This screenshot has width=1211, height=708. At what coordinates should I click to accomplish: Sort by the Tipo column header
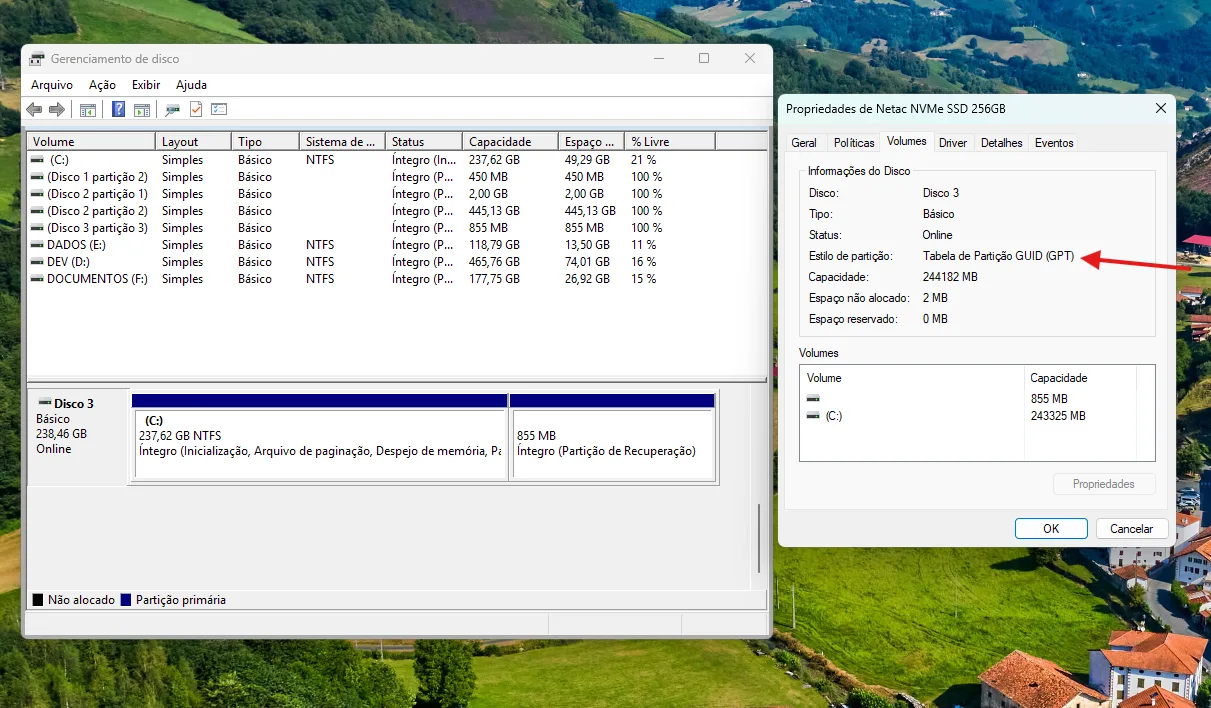click(x=266, y=142)
